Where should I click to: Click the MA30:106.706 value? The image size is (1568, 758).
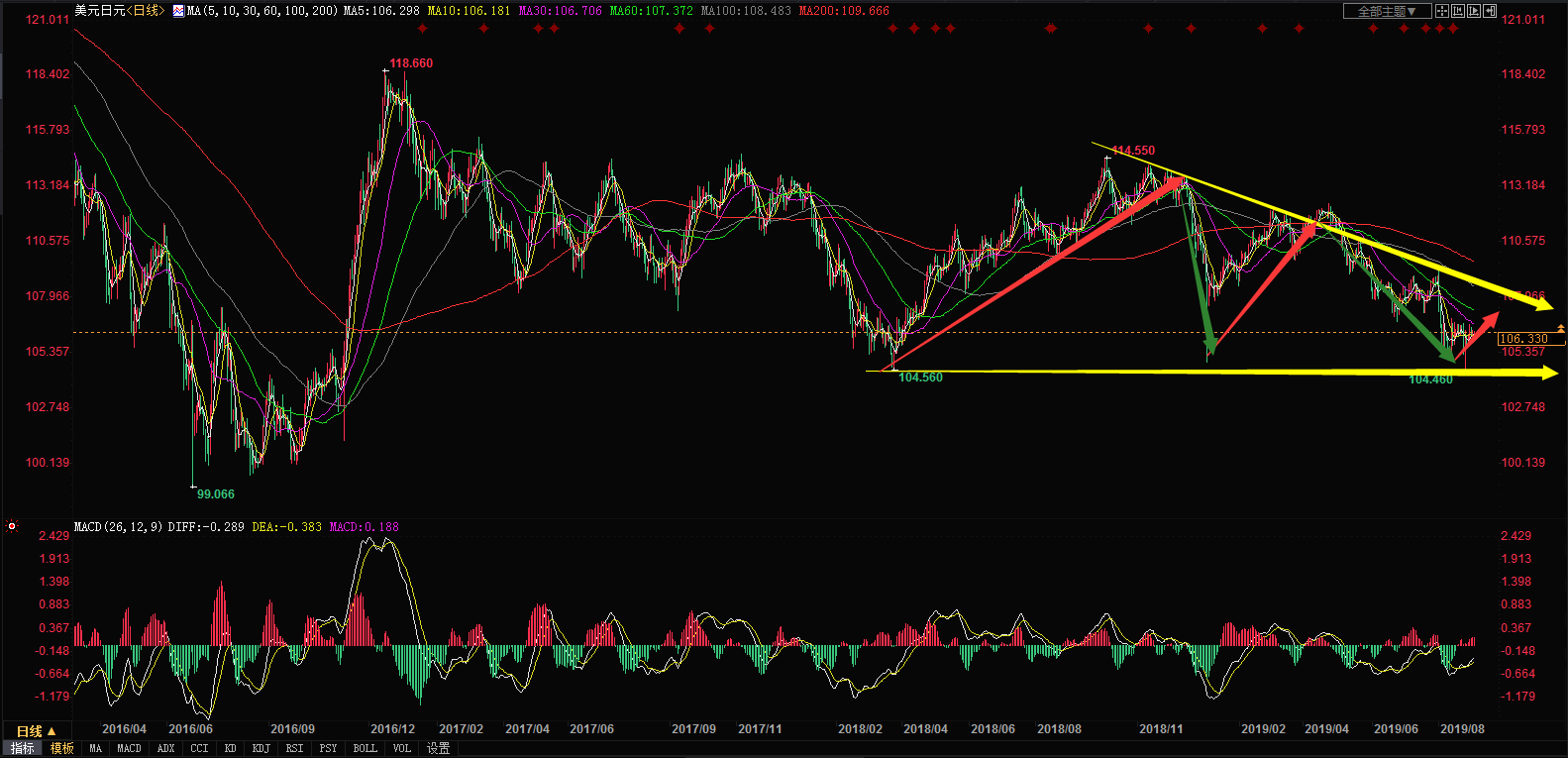click(x=560, y=11)
